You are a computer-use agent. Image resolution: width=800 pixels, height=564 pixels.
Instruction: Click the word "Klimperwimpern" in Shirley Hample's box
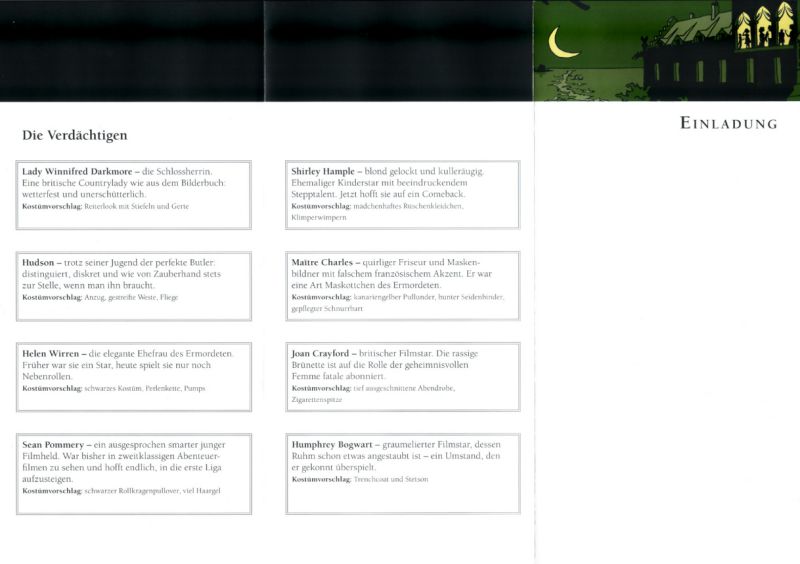tap(319, 217)
